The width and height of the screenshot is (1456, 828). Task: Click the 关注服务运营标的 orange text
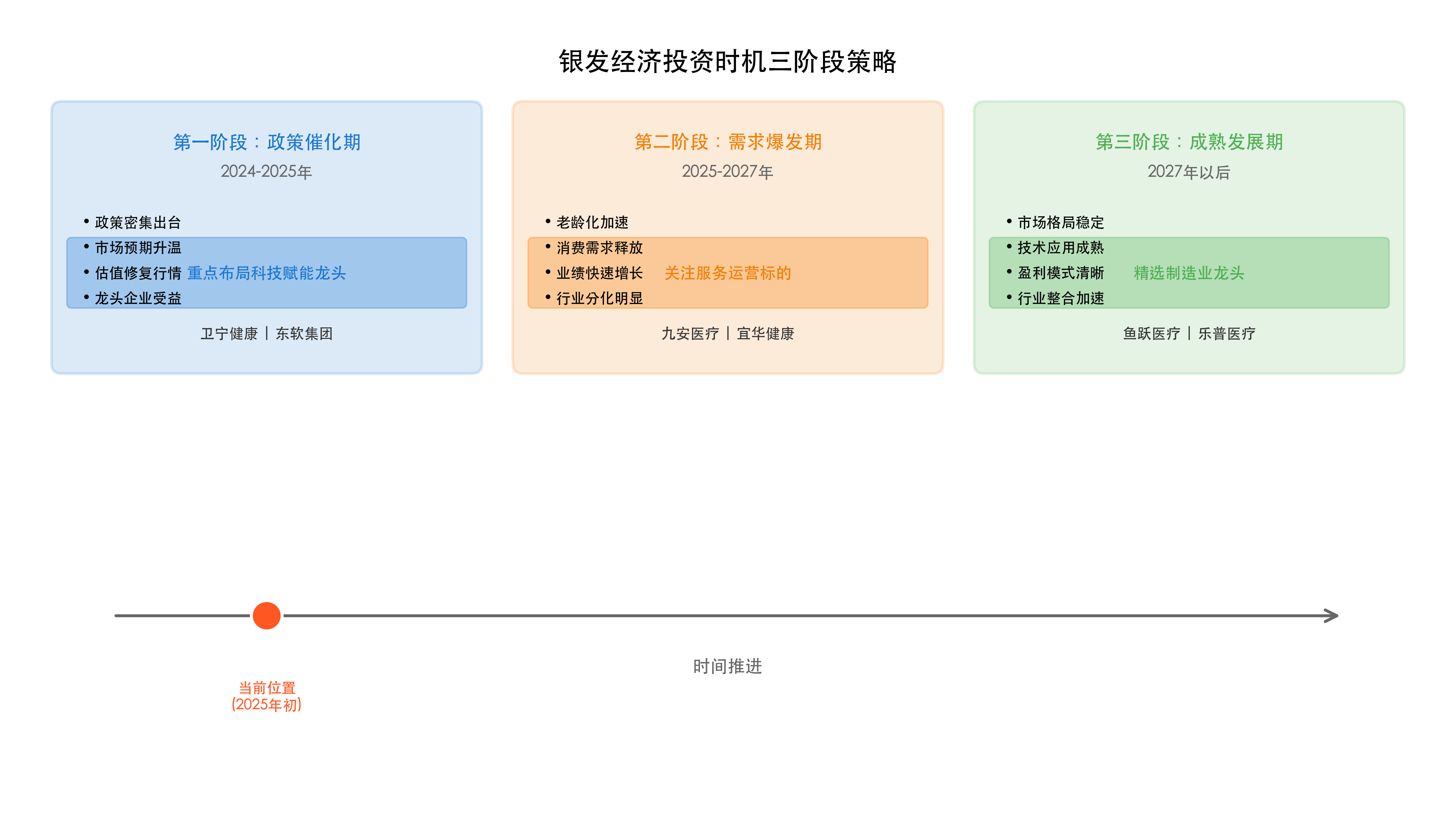(727, 274)
